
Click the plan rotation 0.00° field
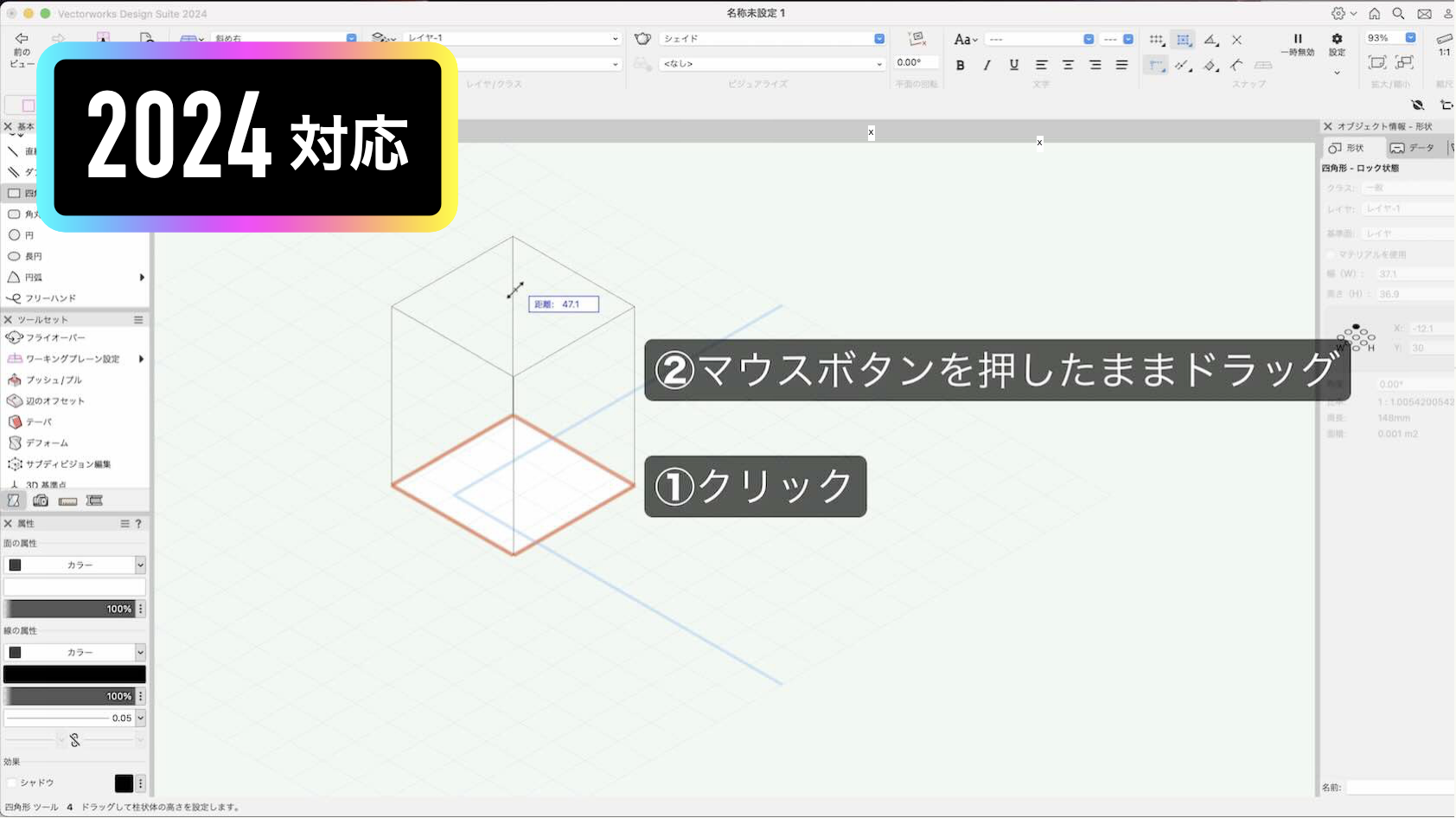point(916,62)
